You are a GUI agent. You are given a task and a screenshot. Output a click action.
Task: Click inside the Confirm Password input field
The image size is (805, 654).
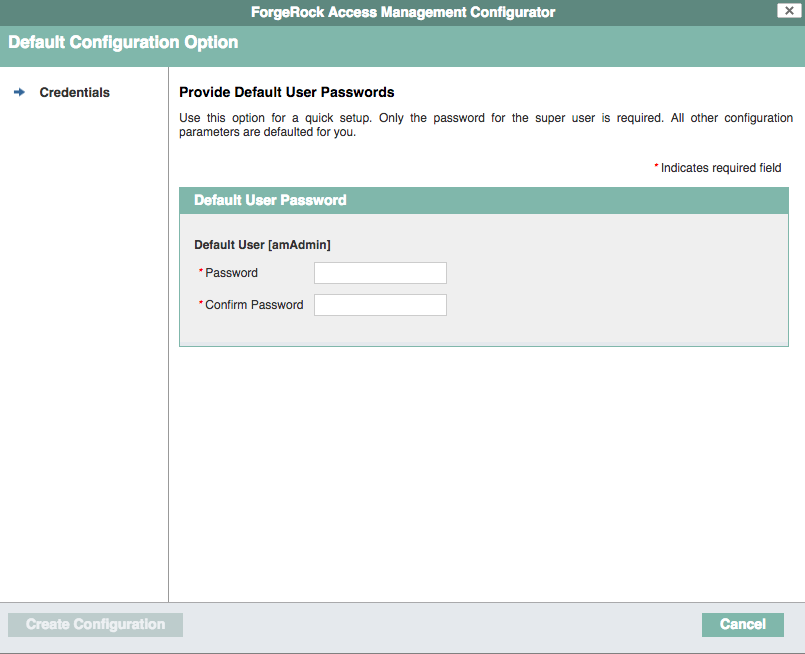coord(380,305)
